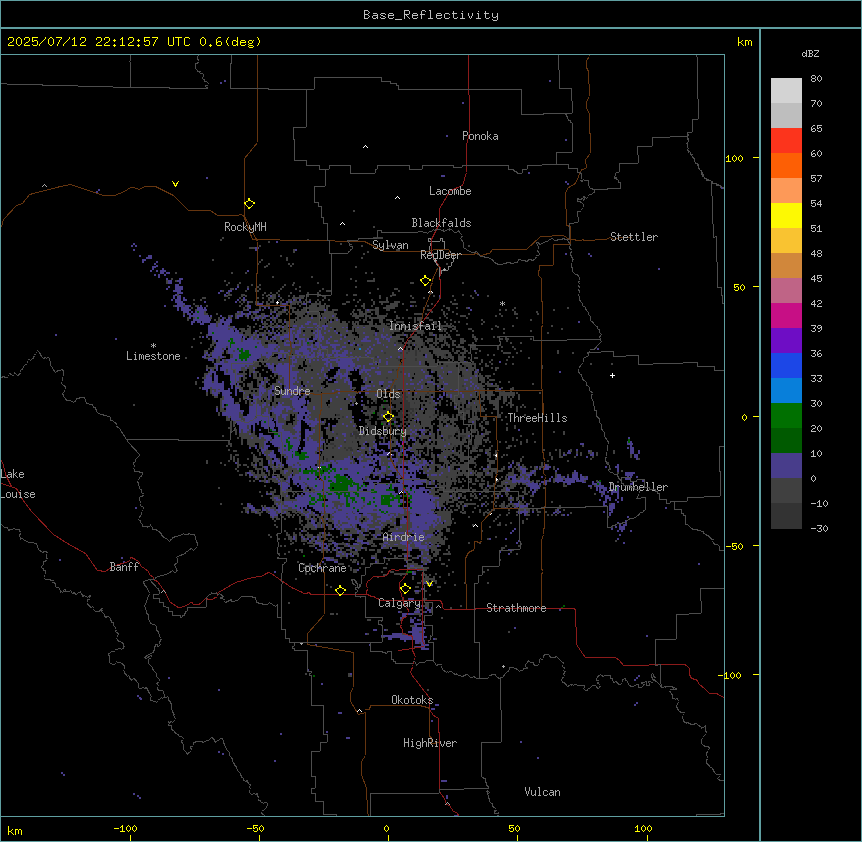Select the pink 45 dBZ legend swatch
This screenshot has height=842, width=862.
(786, 291)
